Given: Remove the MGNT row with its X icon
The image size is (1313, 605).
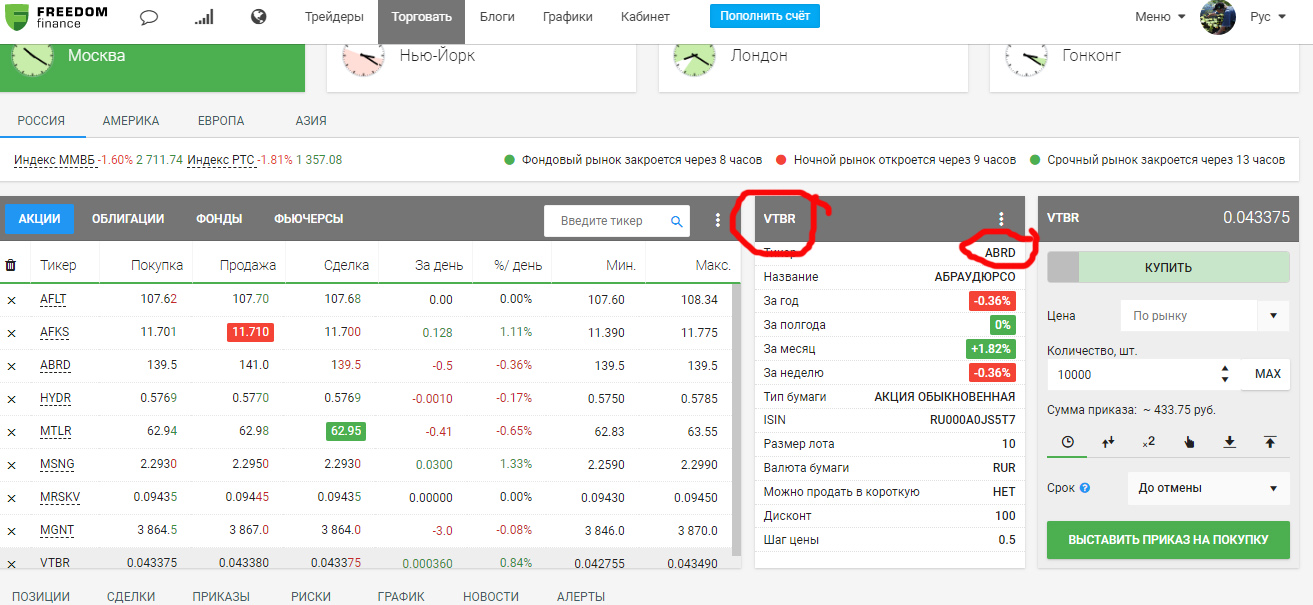Looking at the screenshot, I should pyautogui.click(x=12, y=531).
